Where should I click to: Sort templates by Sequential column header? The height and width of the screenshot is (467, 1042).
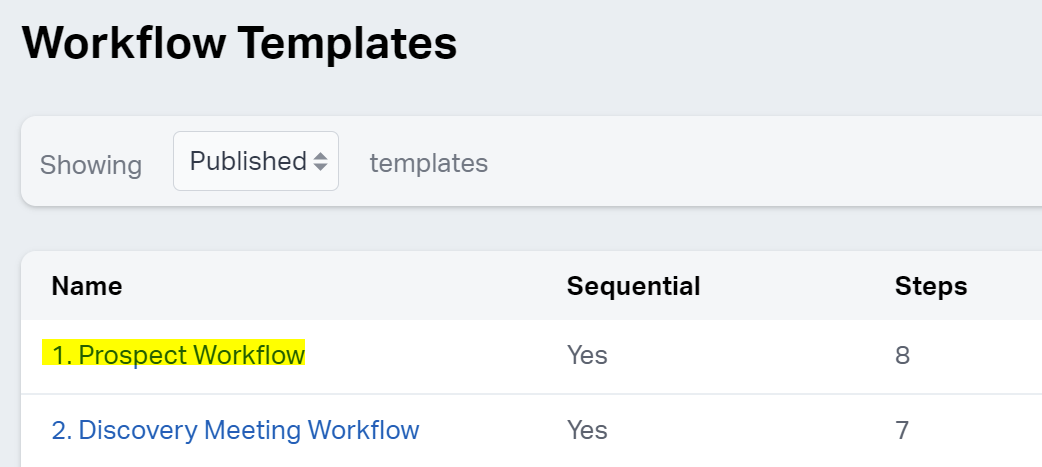click(633, 287)
